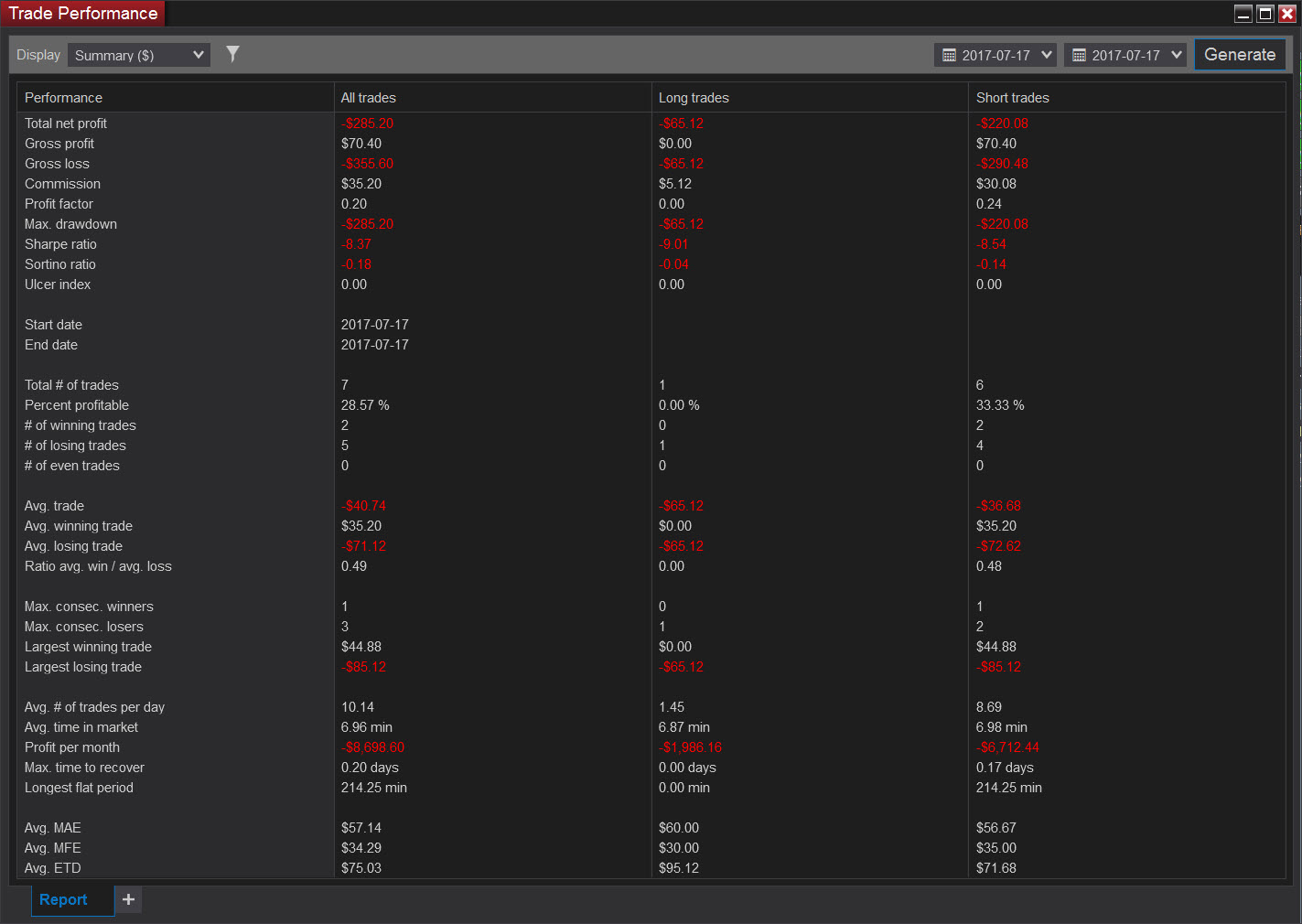Viewport: 1302px width, 924px height.
Task: Select the Avg. winning trade row label
Action: coord(79,526)
